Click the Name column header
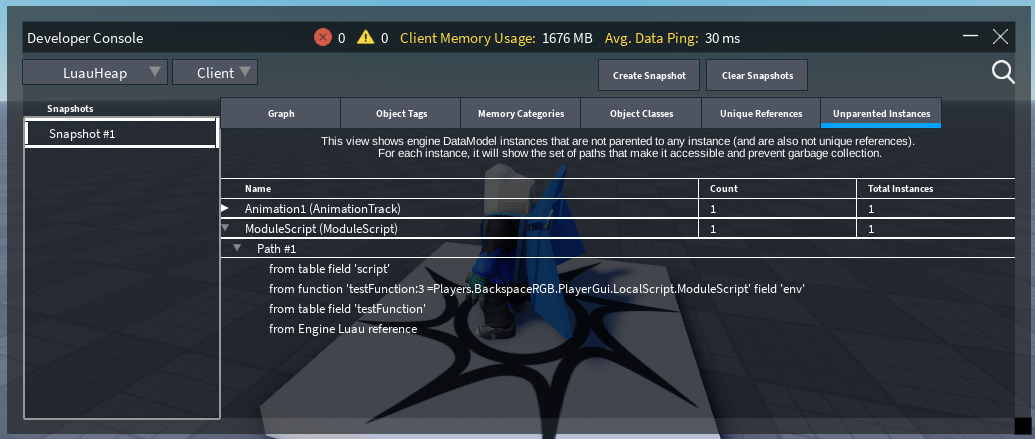1035x439 pixels. [257, 189]
